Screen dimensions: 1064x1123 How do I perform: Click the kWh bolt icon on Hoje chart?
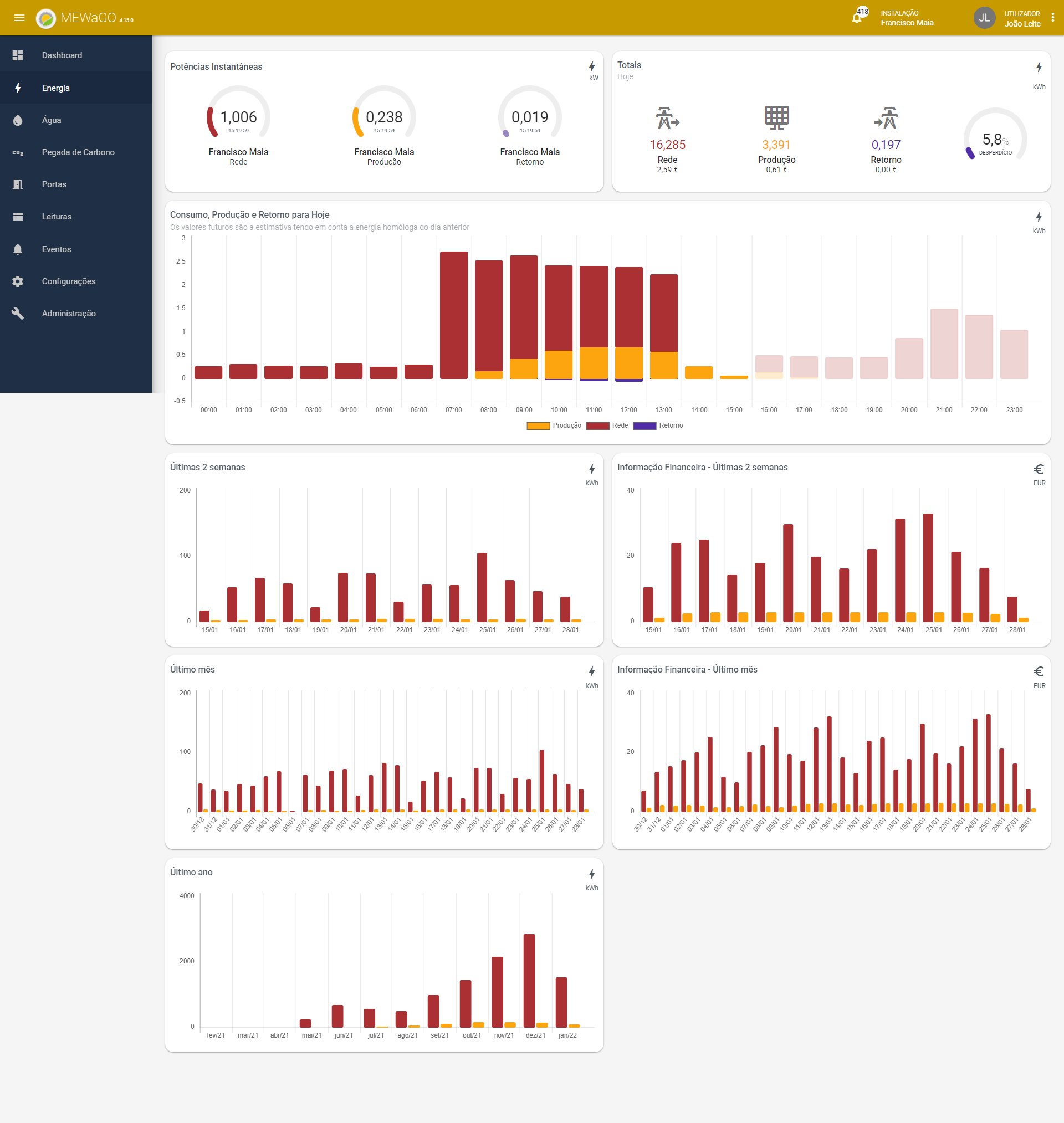1039,217
